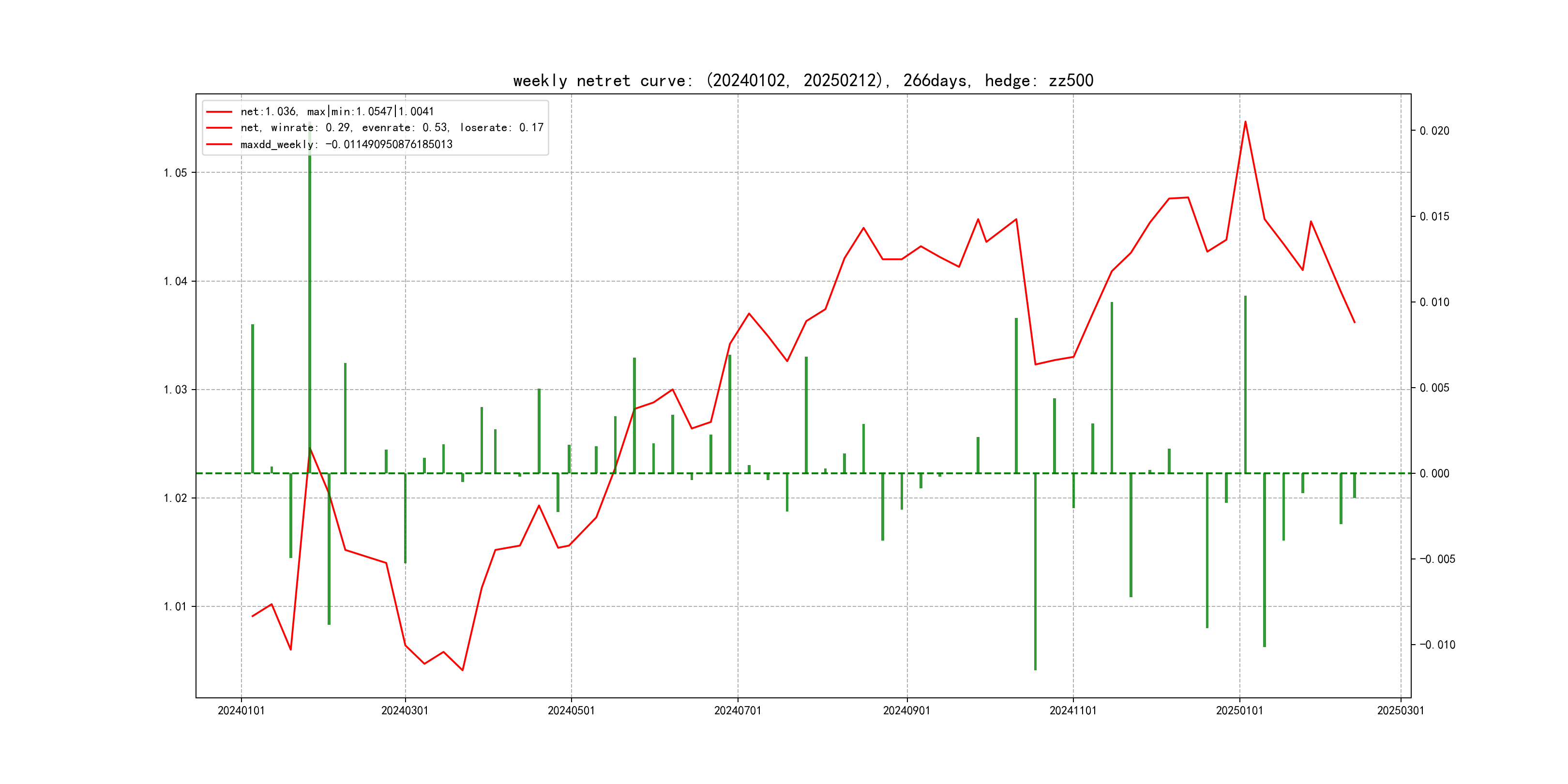Viewport: 1568px width, 784px height.
Task: Click the 20241101 x-axis date label
Action: click(x=1072, y=710)
